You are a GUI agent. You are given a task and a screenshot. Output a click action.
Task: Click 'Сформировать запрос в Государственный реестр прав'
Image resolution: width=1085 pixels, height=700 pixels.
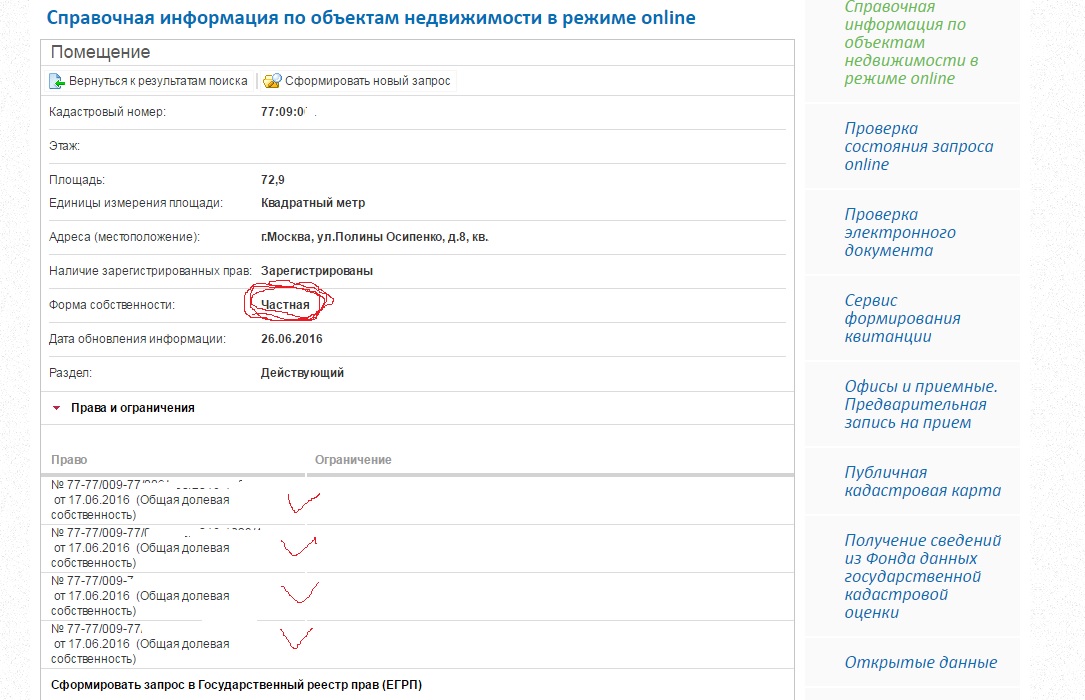(x=236, y=685)
